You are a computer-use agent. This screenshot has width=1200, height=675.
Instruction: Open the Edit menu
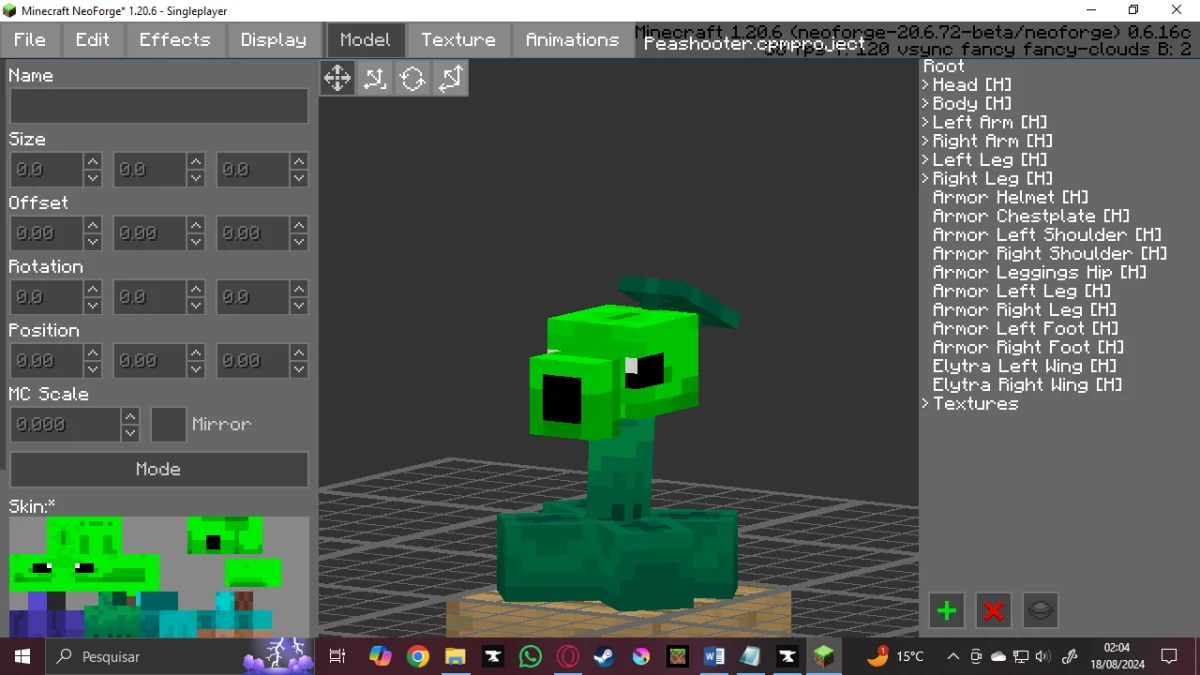pyautogui.click(x=93, y=40)
